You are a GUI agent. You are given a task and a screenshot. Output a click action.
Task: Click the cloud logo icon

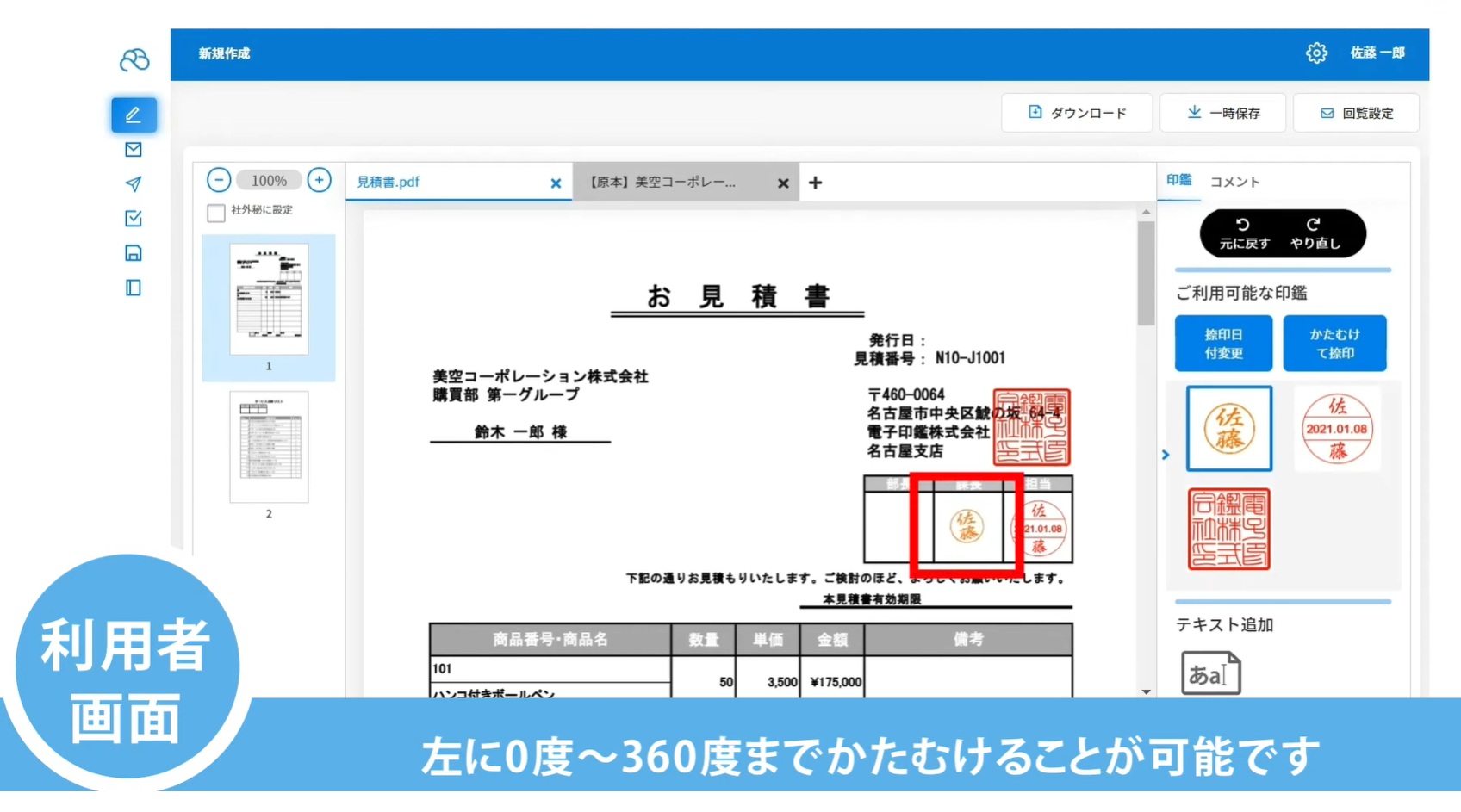pos(134,60)
